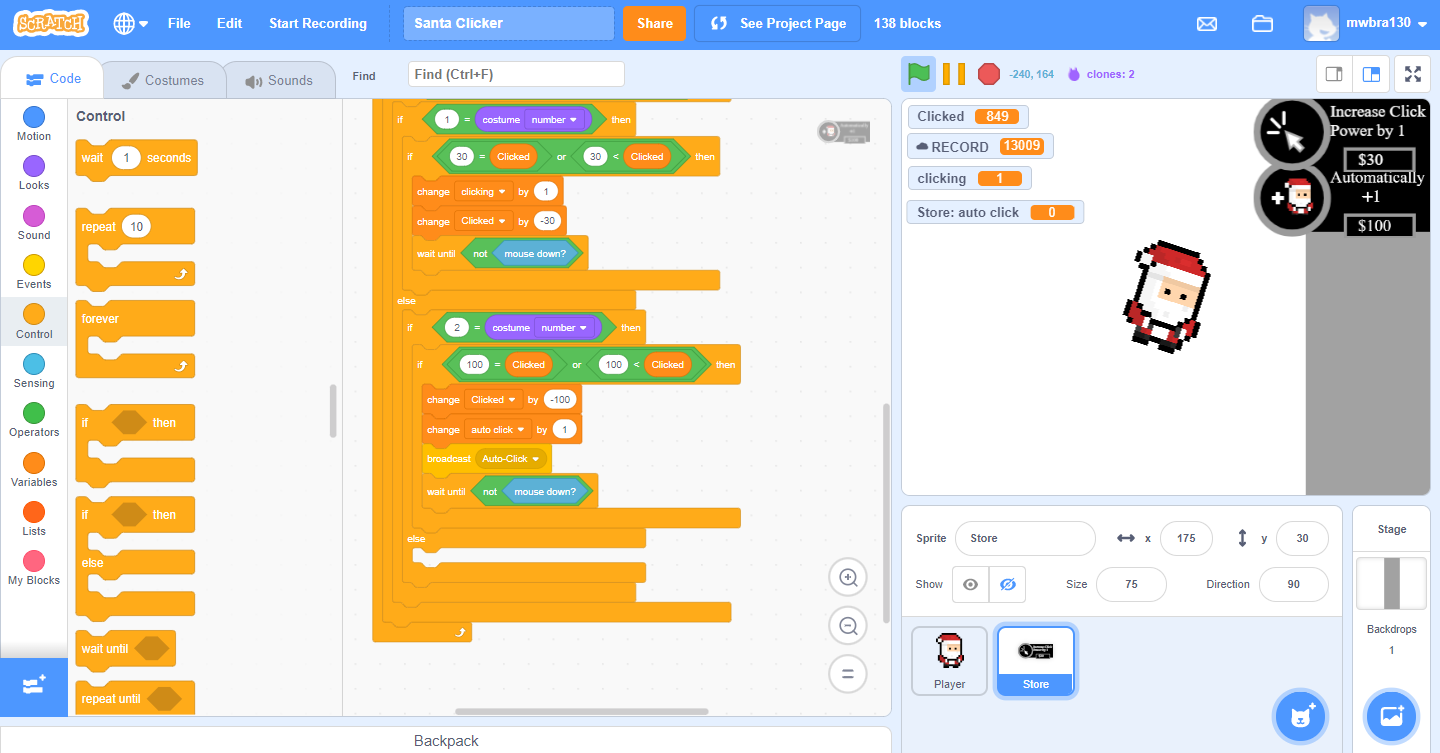Open costume number dropdown in first if block
This screenshot has height=753, width=1440.
tap(556, 120)
